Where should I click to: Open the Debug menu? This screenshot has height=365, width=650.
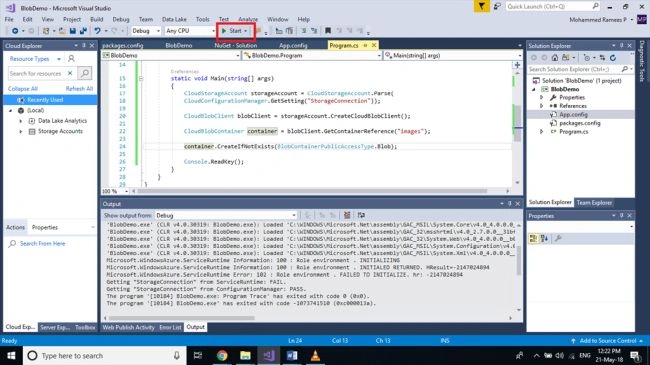point(121,19)
